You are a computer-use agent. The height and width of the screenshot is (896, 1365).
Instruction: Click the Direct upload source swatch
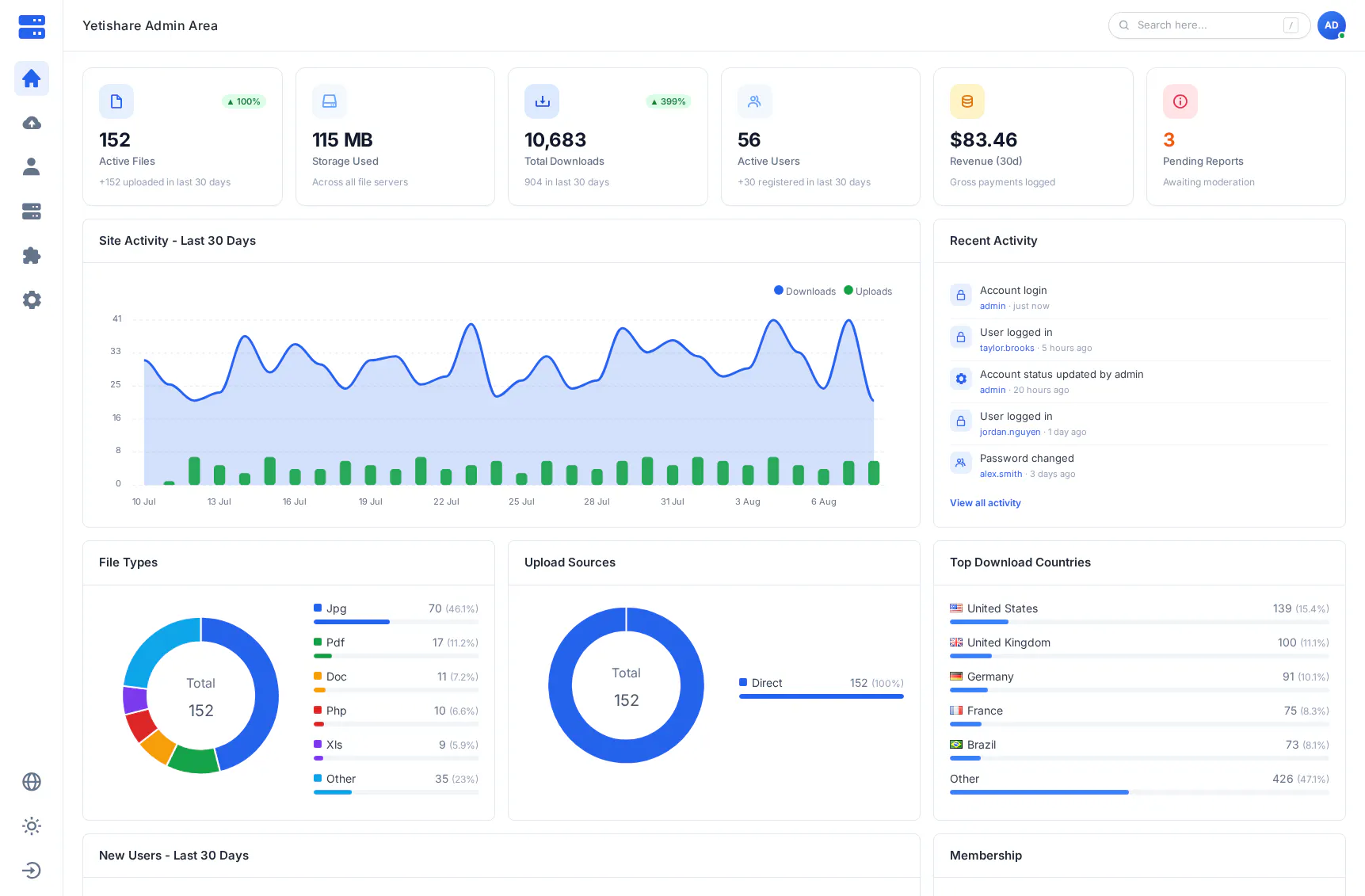click(x=743, y=682)
